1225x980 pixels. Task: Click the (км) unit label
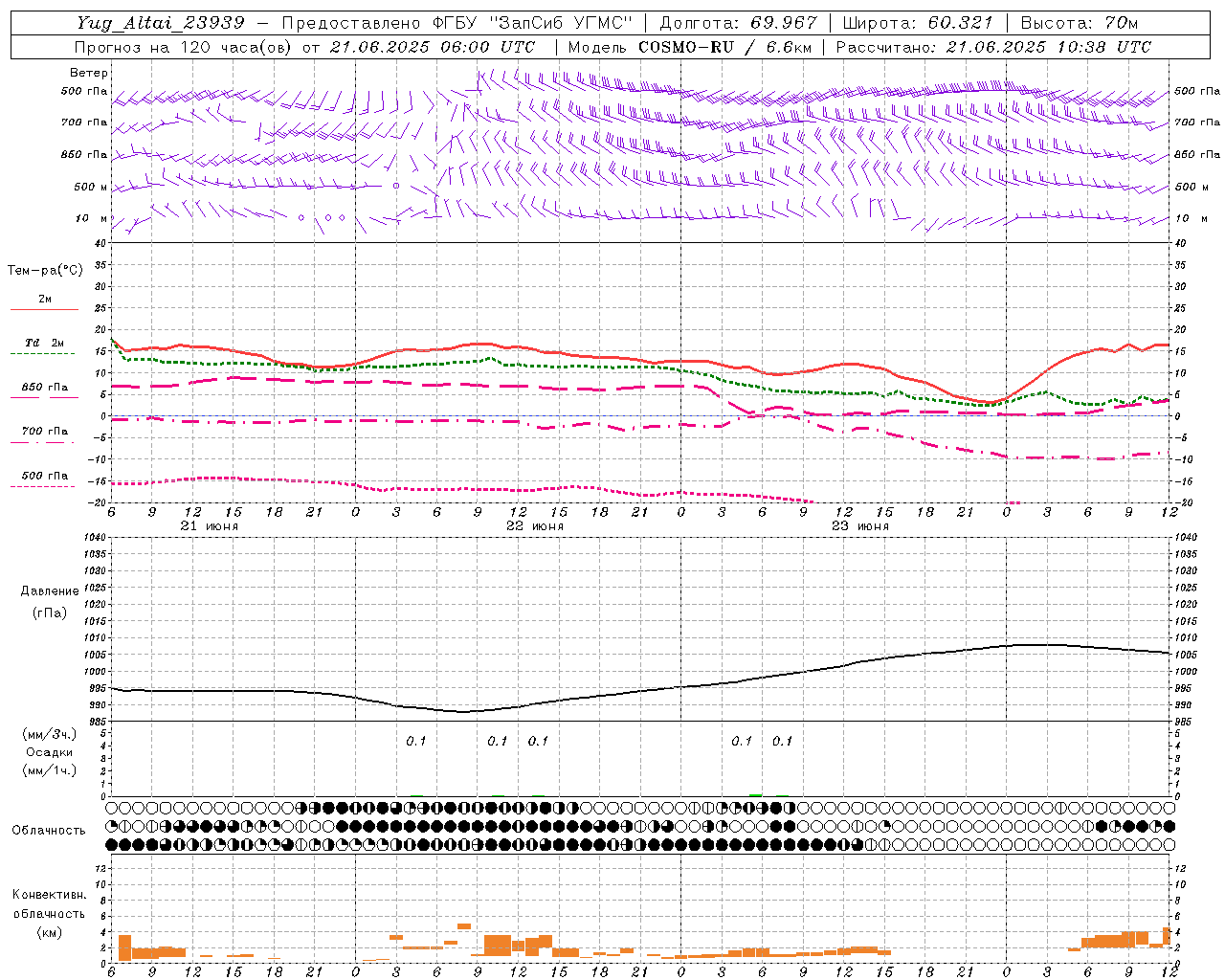click(50, 932)
